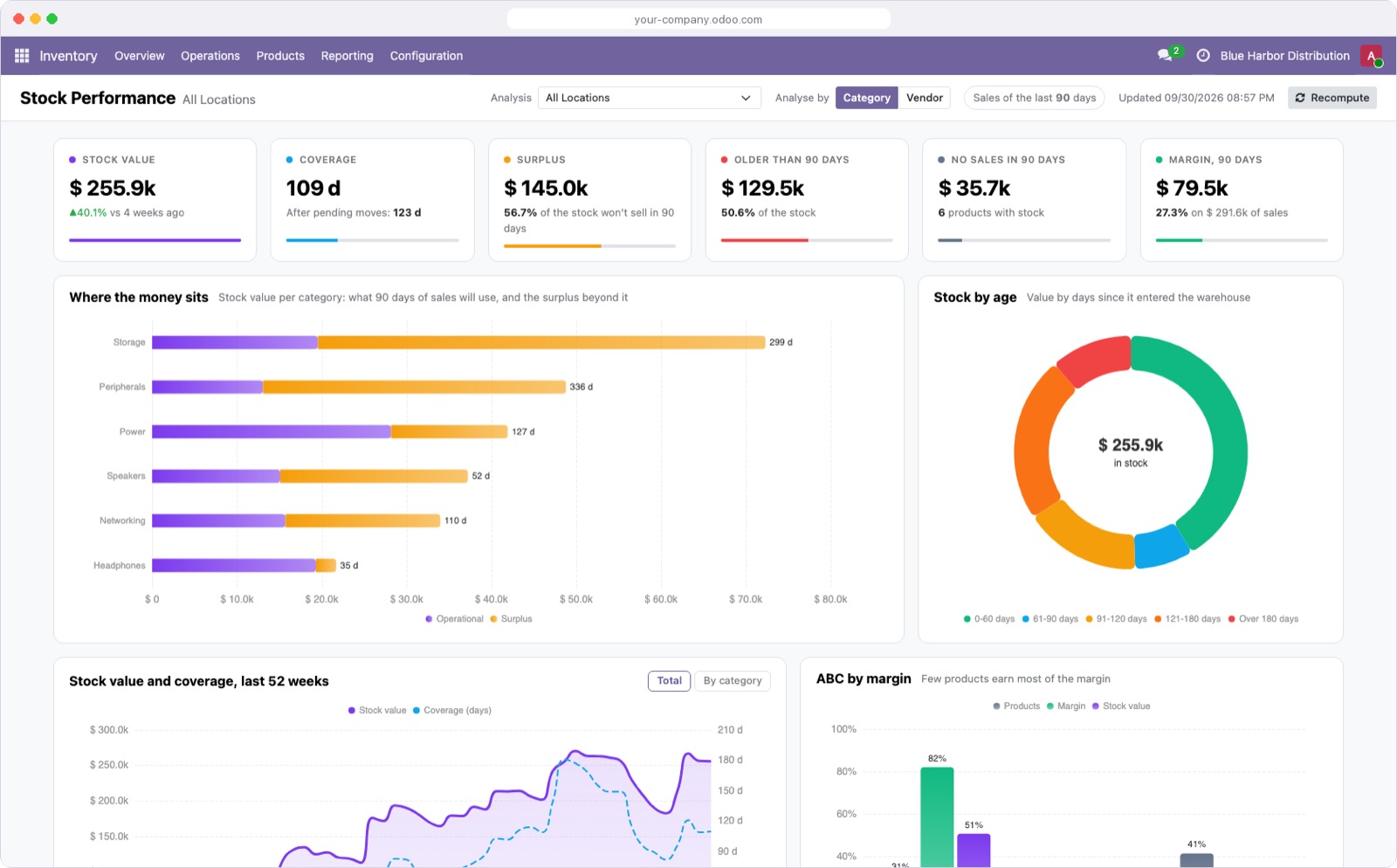Image resolution: width=1397 pixels, height=868 pixels.
Task: Open the Reporting menu
Action: pos(347,56)
